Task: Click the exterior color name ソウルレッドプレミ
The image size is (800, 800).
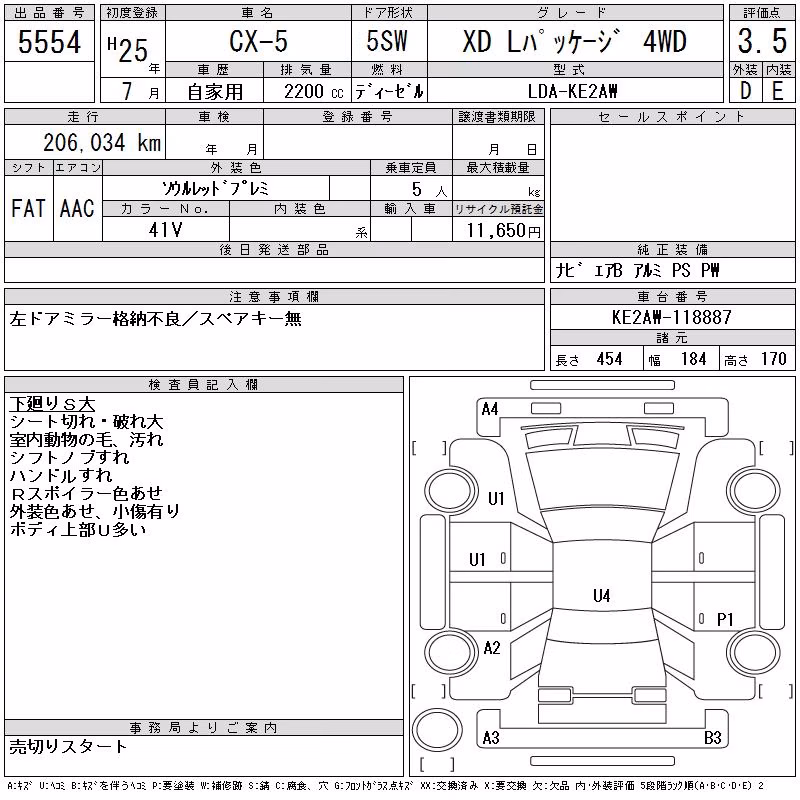Action: tap(215, 189)
